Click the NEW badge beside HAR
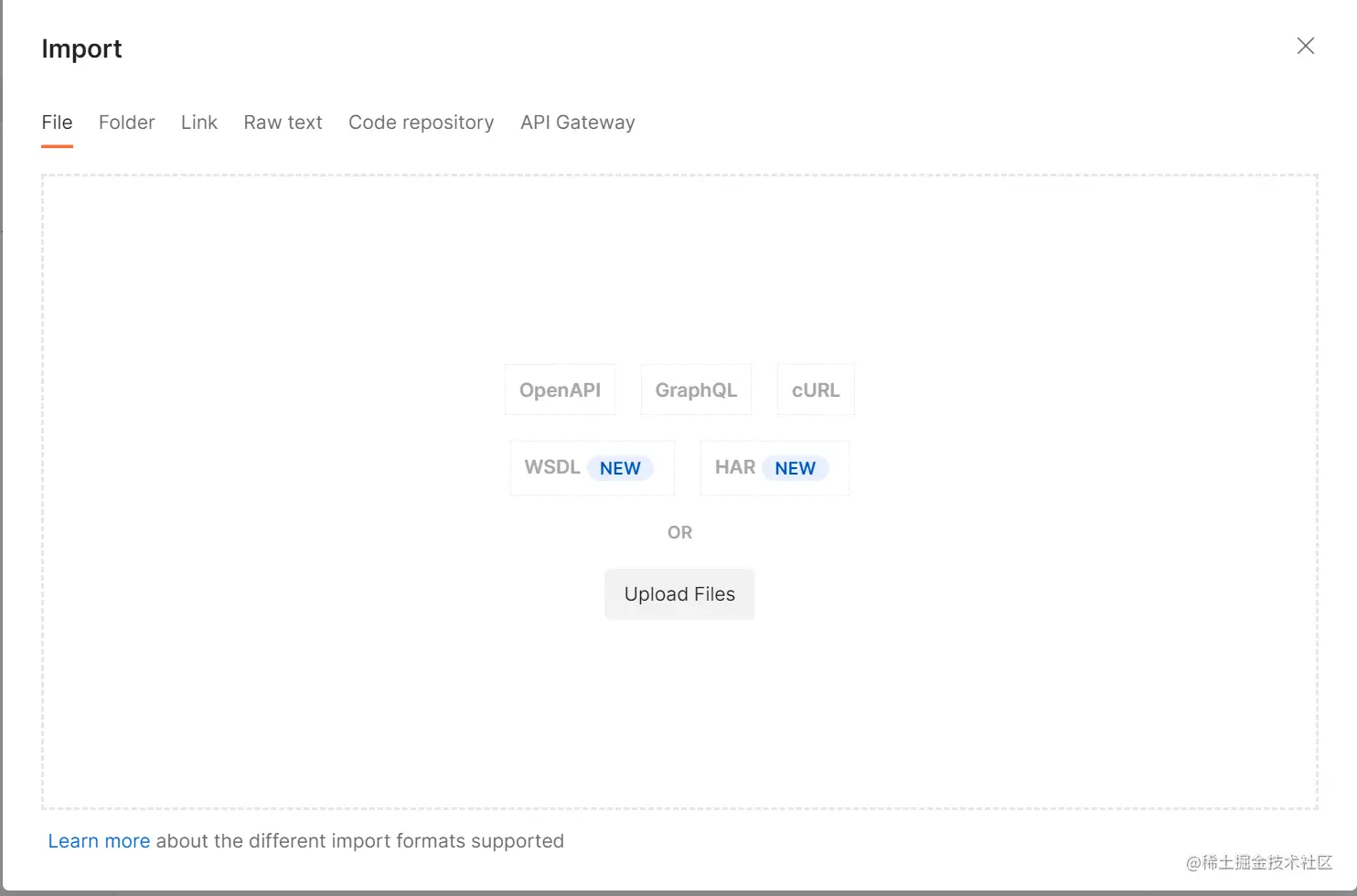 point(796,468)
